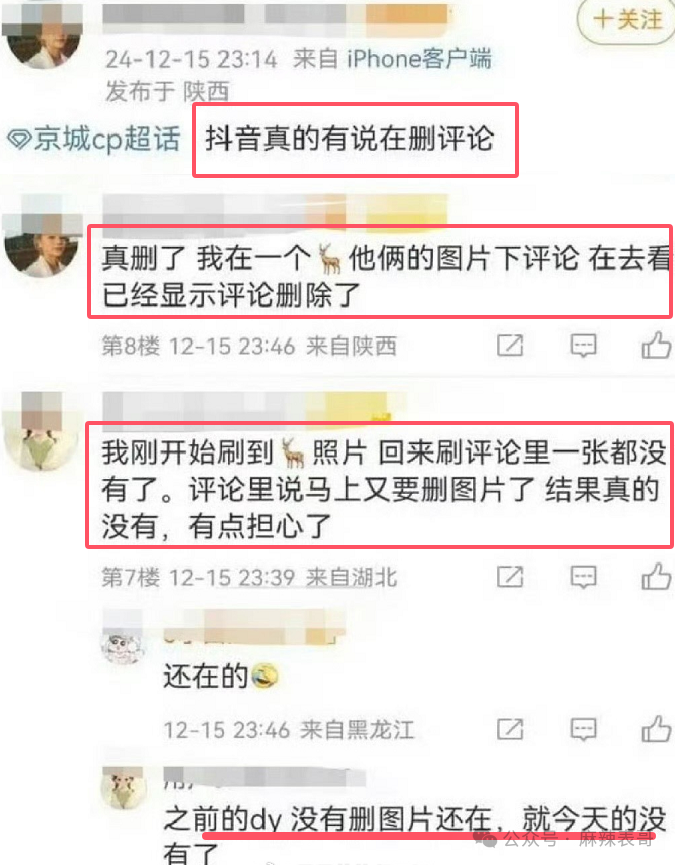Screen dimensions: 675x865
Task: Open avatar of the 之前的dy commenter
Action: click(122, 789)
